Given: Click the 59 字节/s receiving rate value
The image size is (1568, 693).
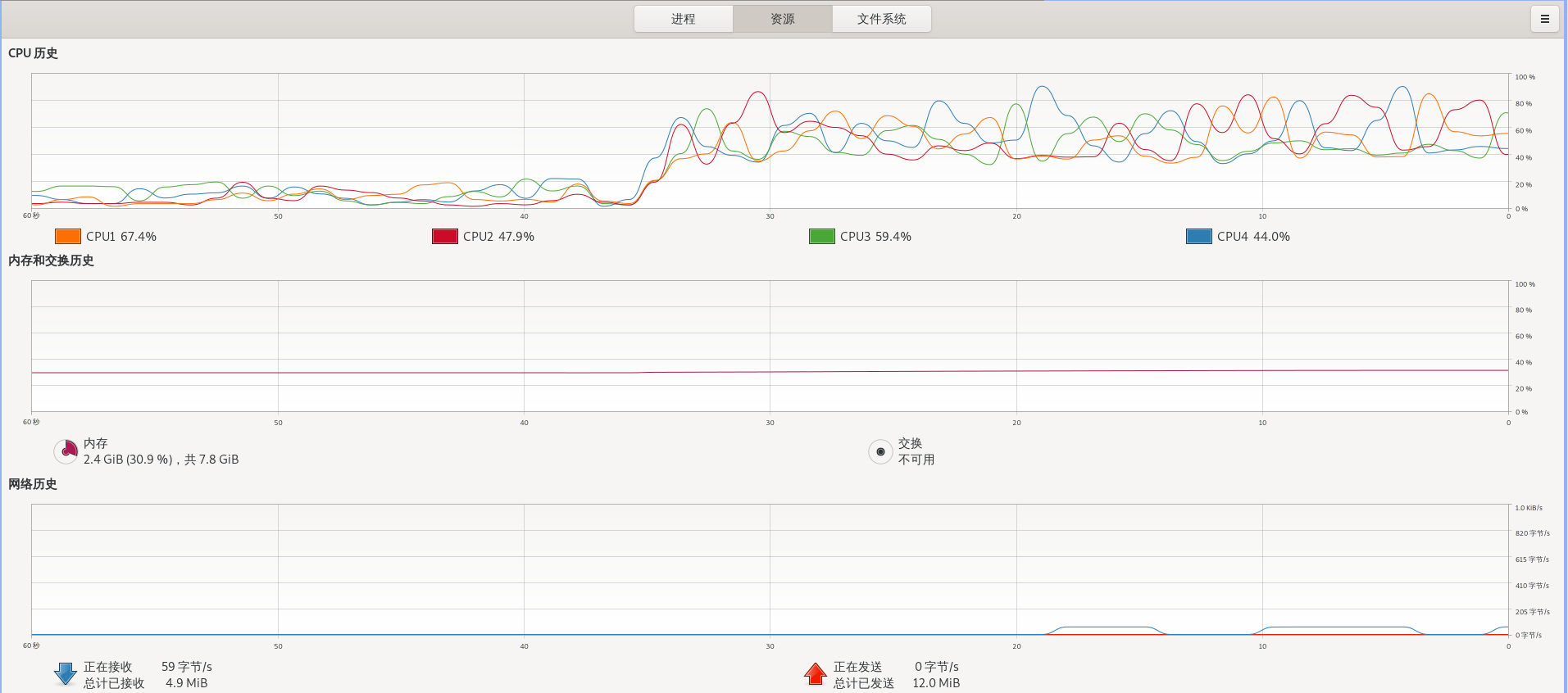Looking at the screenshot, I should 187,667.
